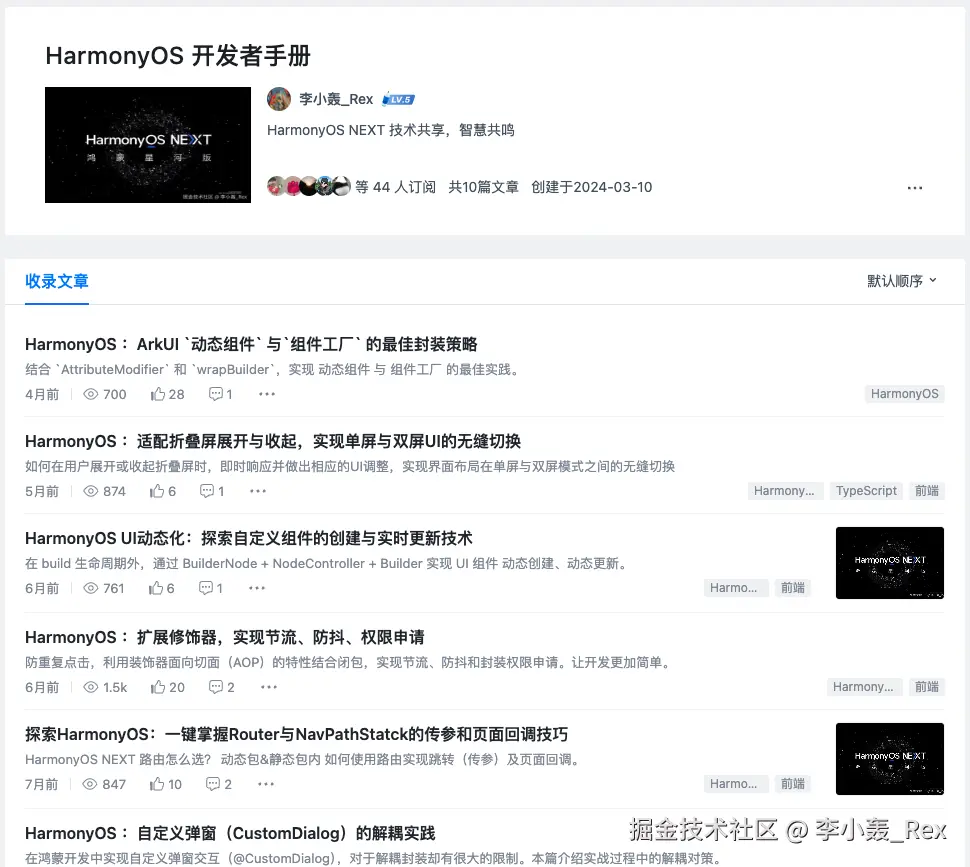
Task: Click 前端 tag on 折叠屏 article
Action: point(927,491)
